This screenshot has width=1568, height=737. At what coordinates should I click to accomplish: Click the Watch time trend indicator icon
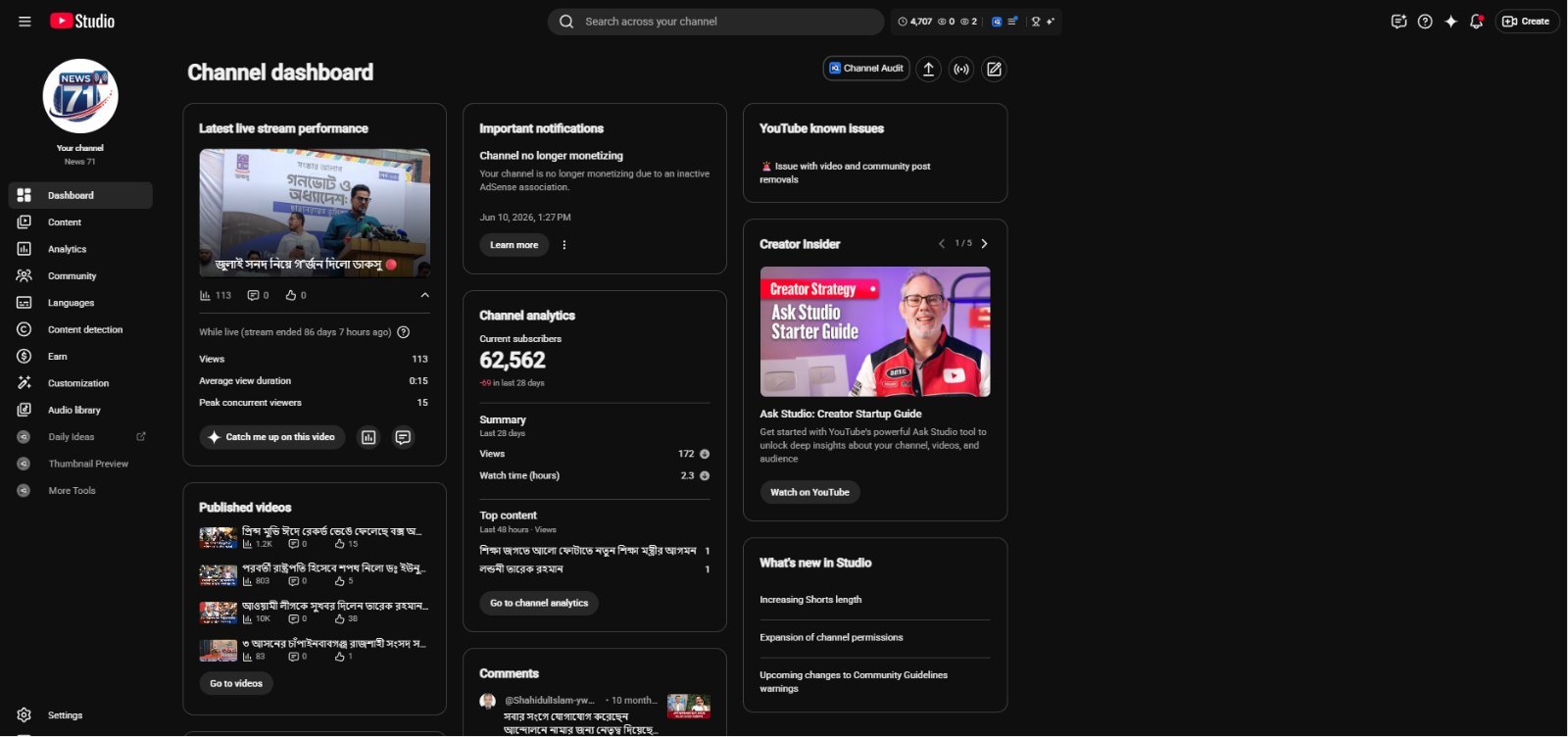click(705, 475)
